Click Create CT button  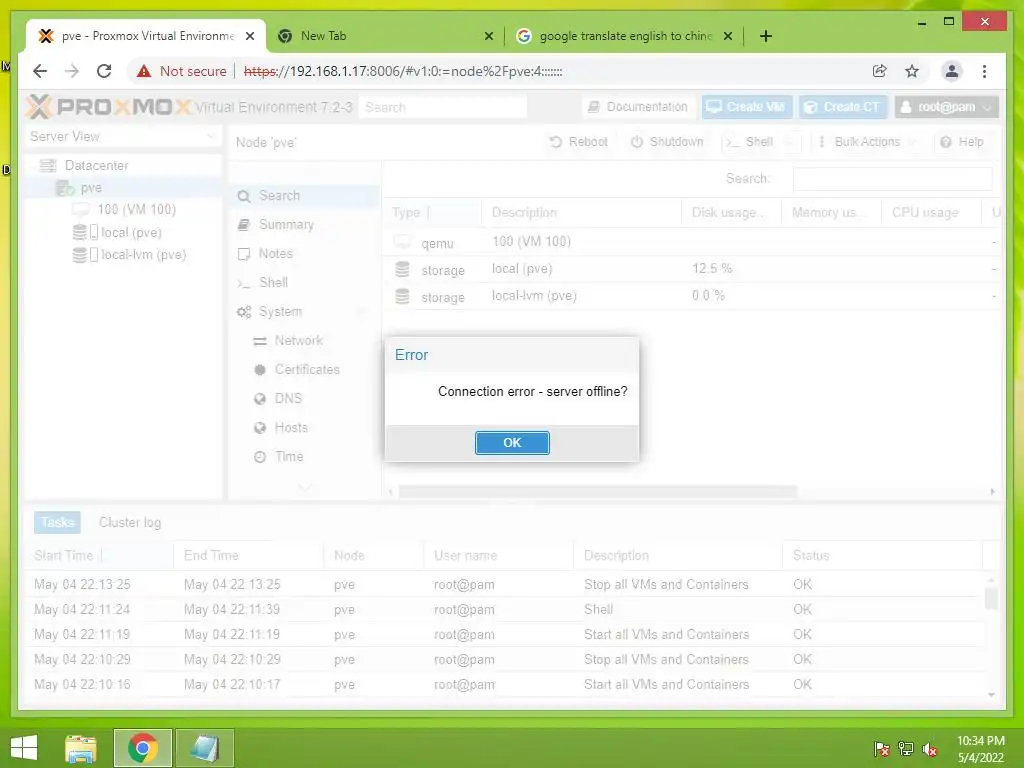click(842, 106)
